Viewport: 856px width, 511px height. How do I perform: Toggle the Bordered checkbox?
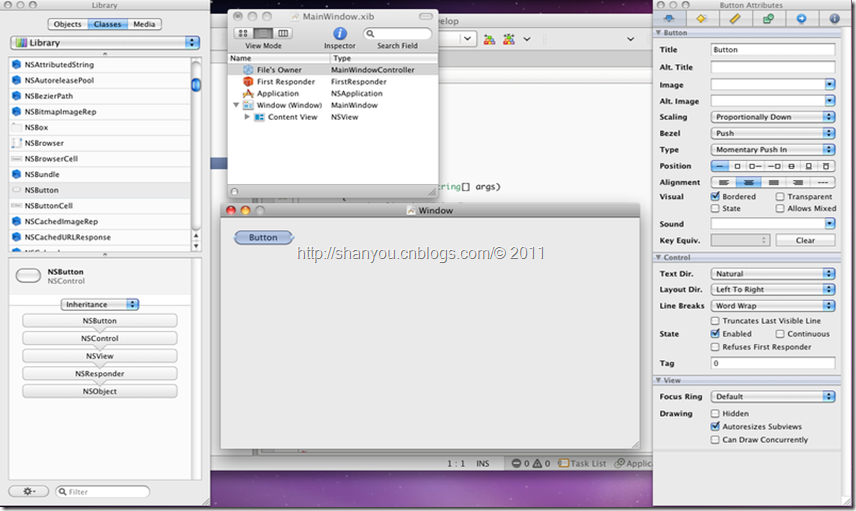point(715,197)
